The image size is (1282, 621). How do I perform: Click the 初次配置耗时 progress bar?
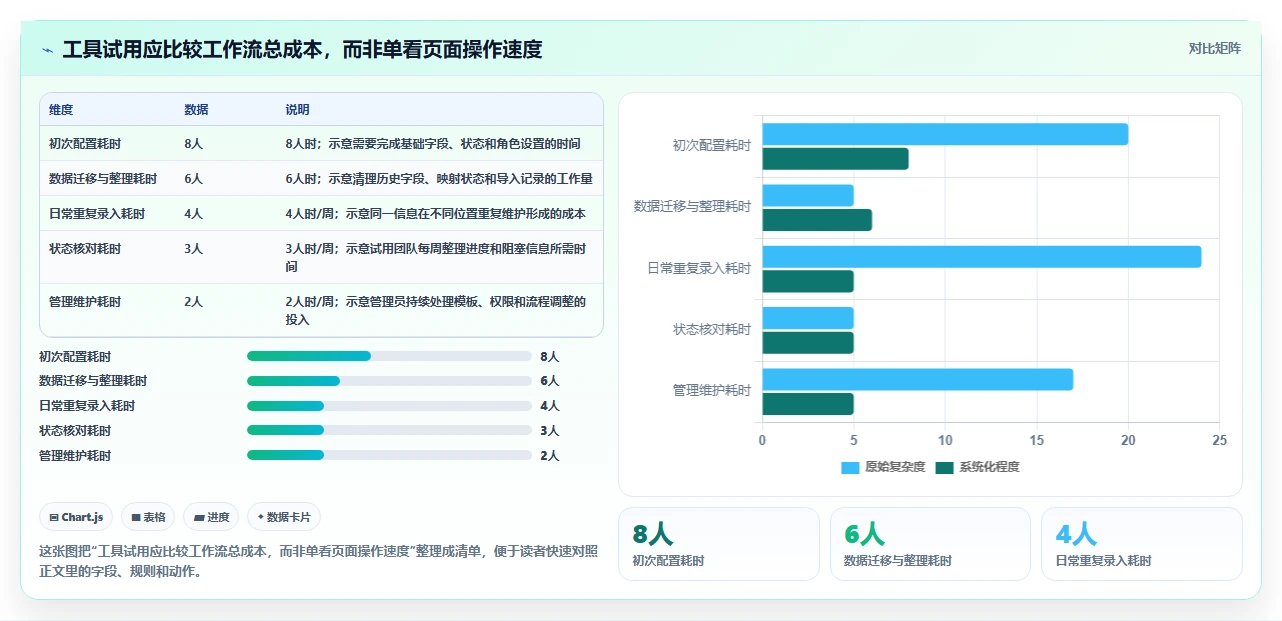(x=389, y=356)
